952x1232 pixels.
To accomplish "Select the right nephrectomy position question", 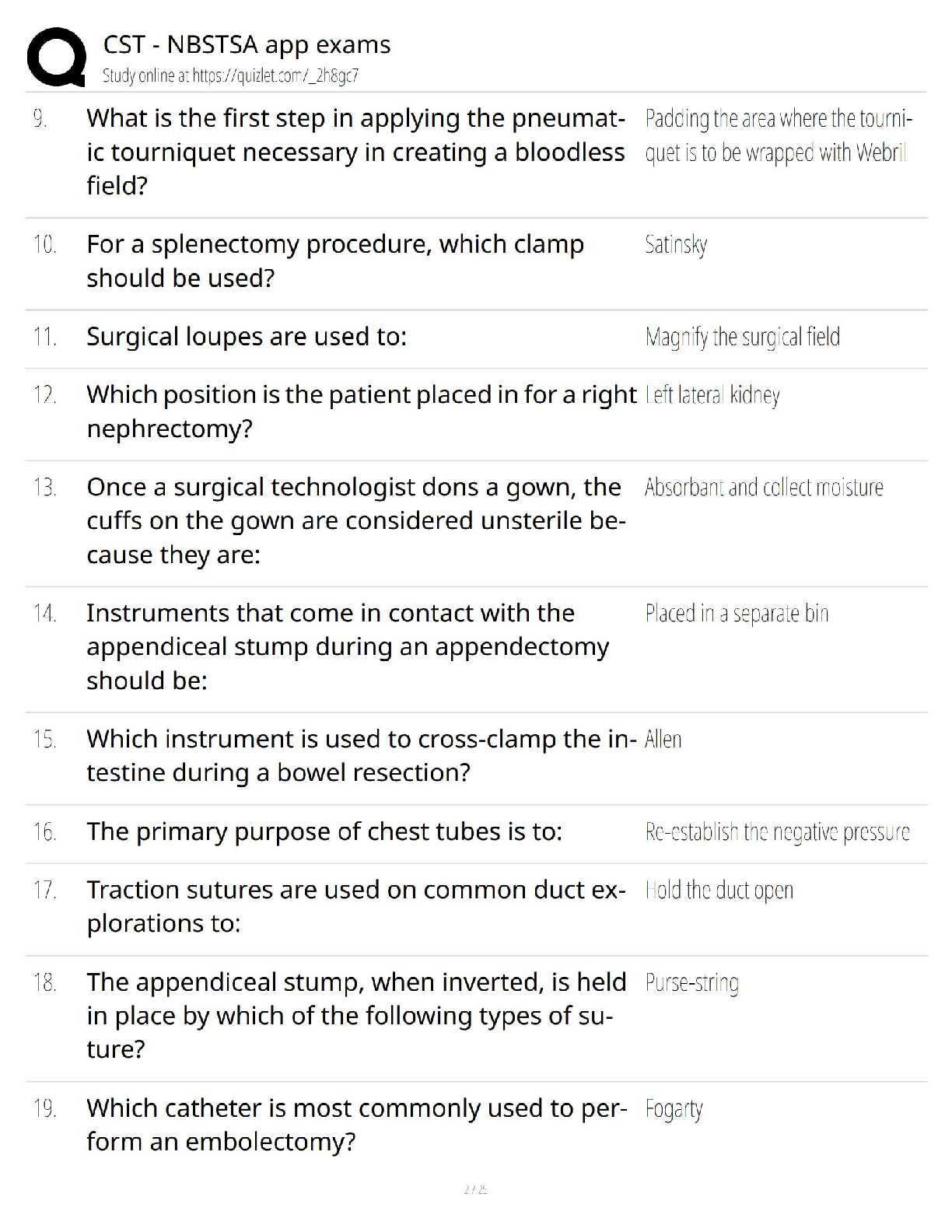I will pyautogui.click(x=361, y=411).
